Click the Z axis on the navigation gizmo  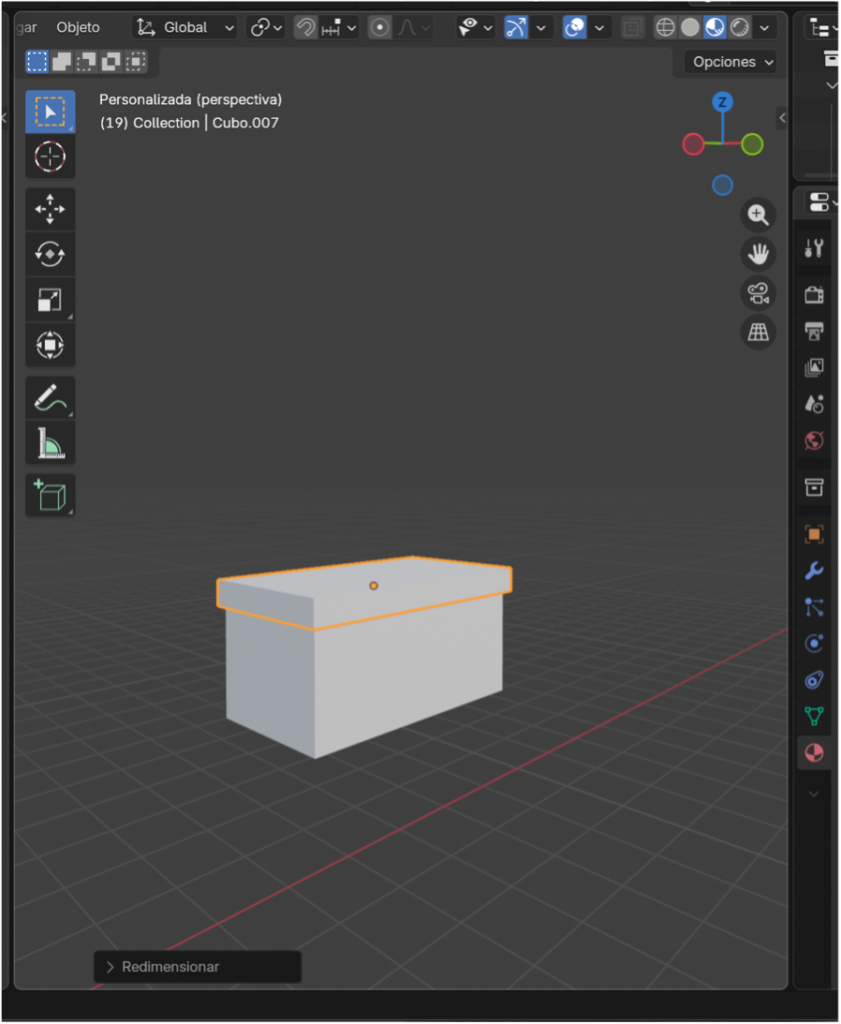[722, 101]
